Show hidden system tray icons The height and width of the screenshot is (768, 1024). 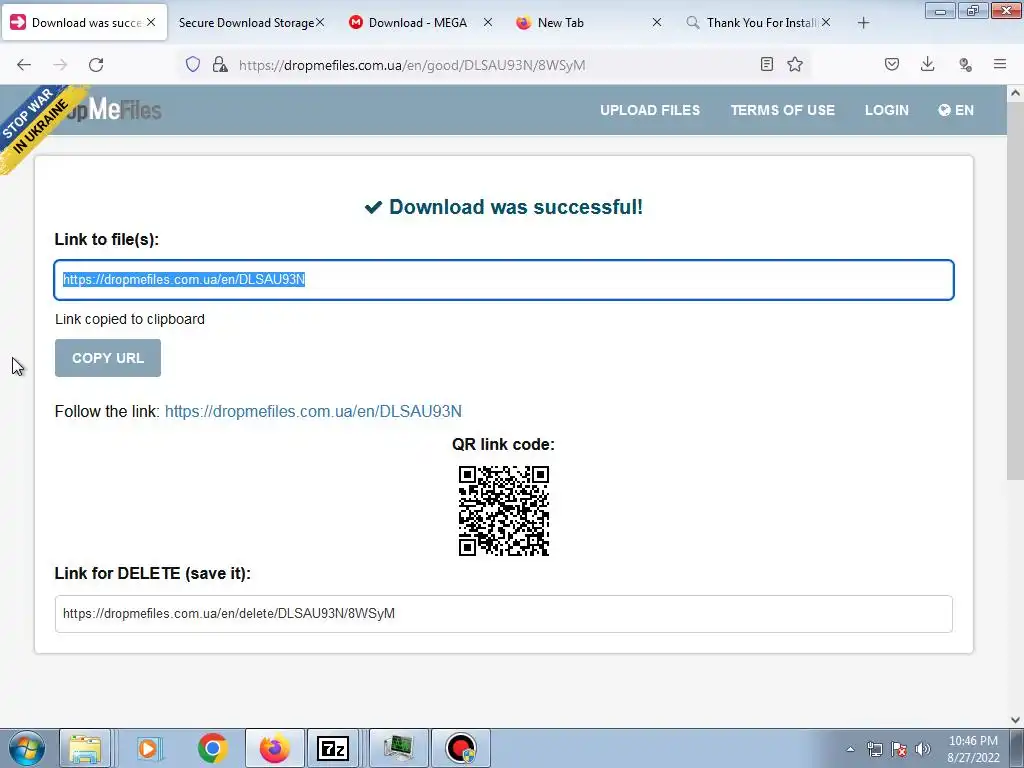pyautogui.click(x=850, y=749)
